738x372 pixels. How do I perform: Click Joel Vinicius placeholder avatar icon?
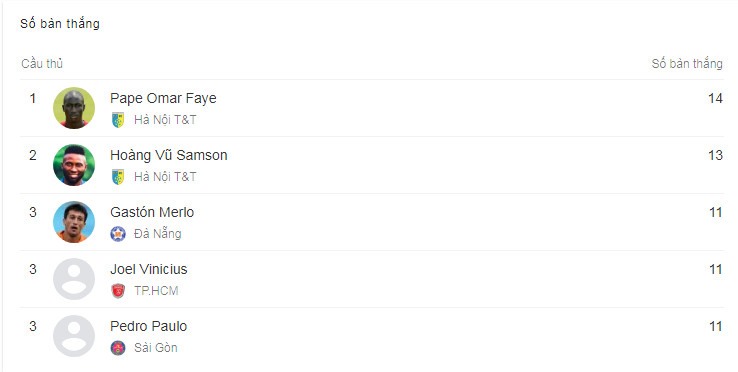click(74, 279)
